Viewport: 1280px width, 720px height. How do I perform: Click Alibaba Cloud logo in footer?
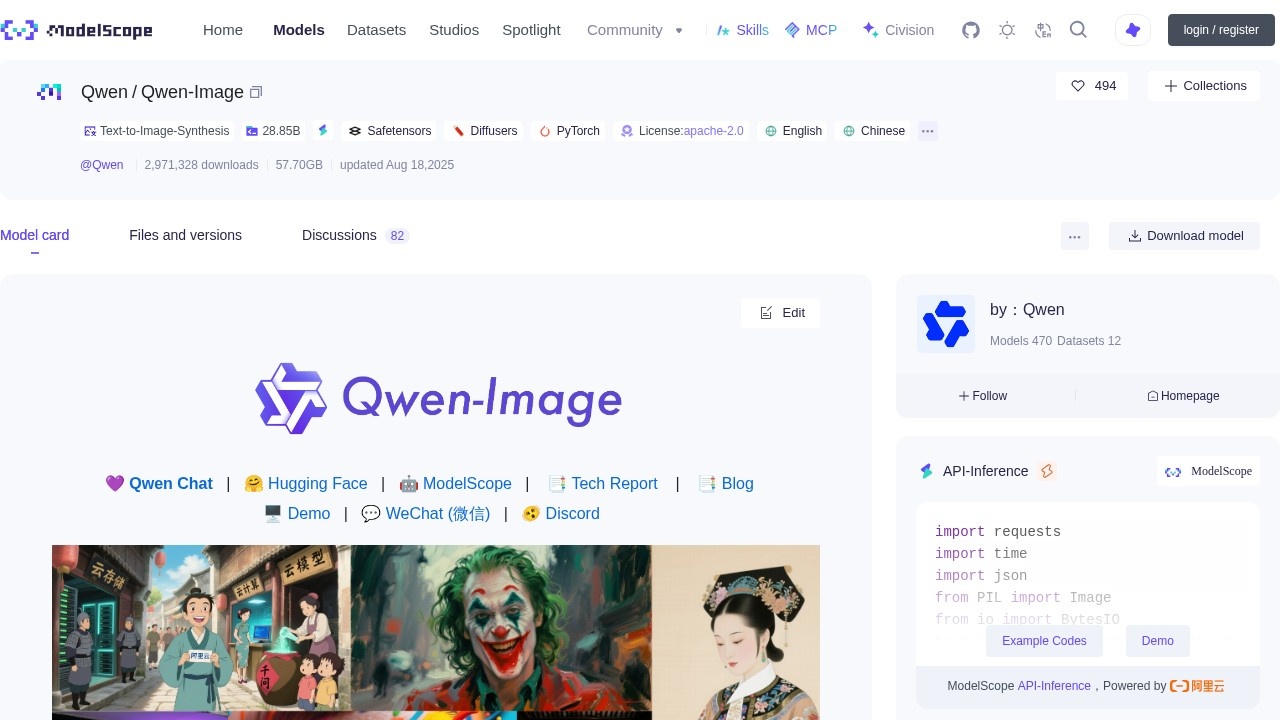pos(1197,686)
